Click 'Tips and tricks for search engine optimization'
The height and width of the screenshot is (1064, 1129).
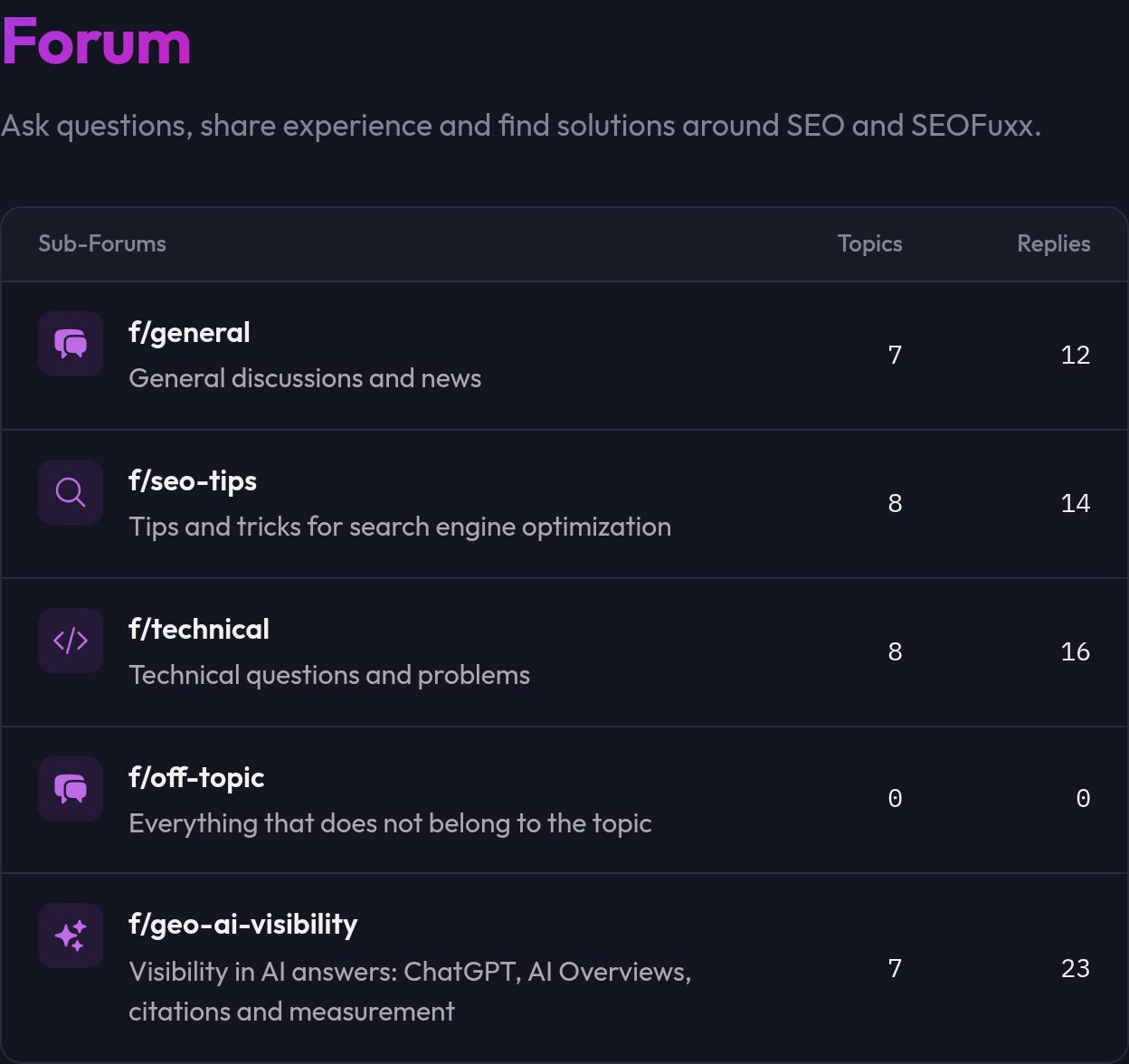tap(400, 527)
